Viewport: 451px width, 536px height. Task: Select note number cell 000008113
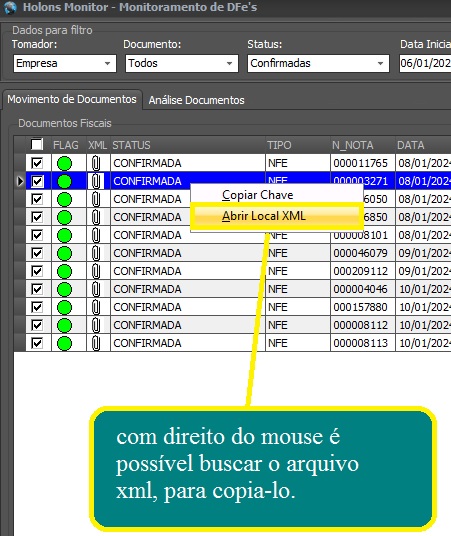pyautogui.click(x=362, y=343)
